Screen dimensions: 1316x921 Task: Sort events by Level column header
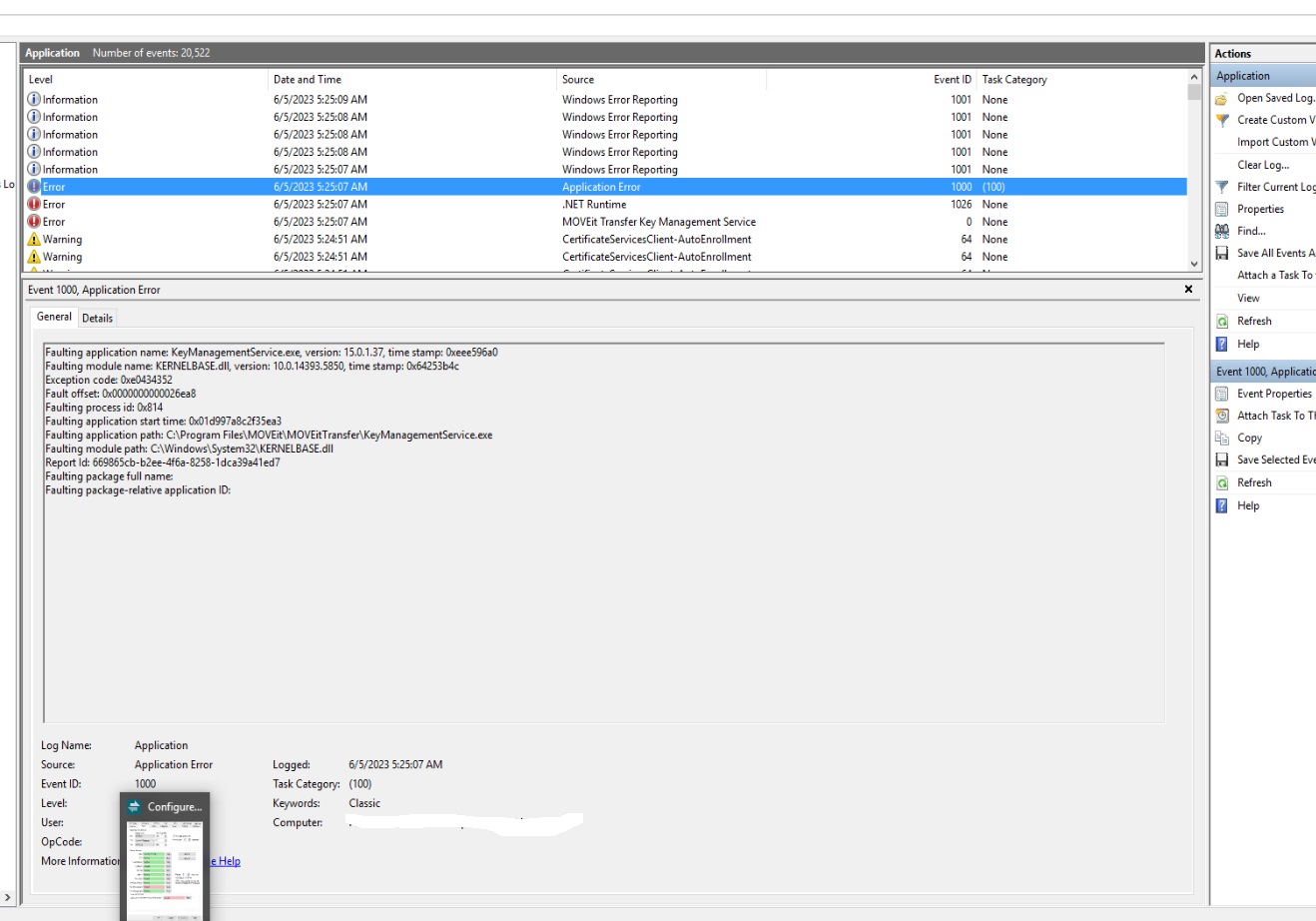[147, 80]
